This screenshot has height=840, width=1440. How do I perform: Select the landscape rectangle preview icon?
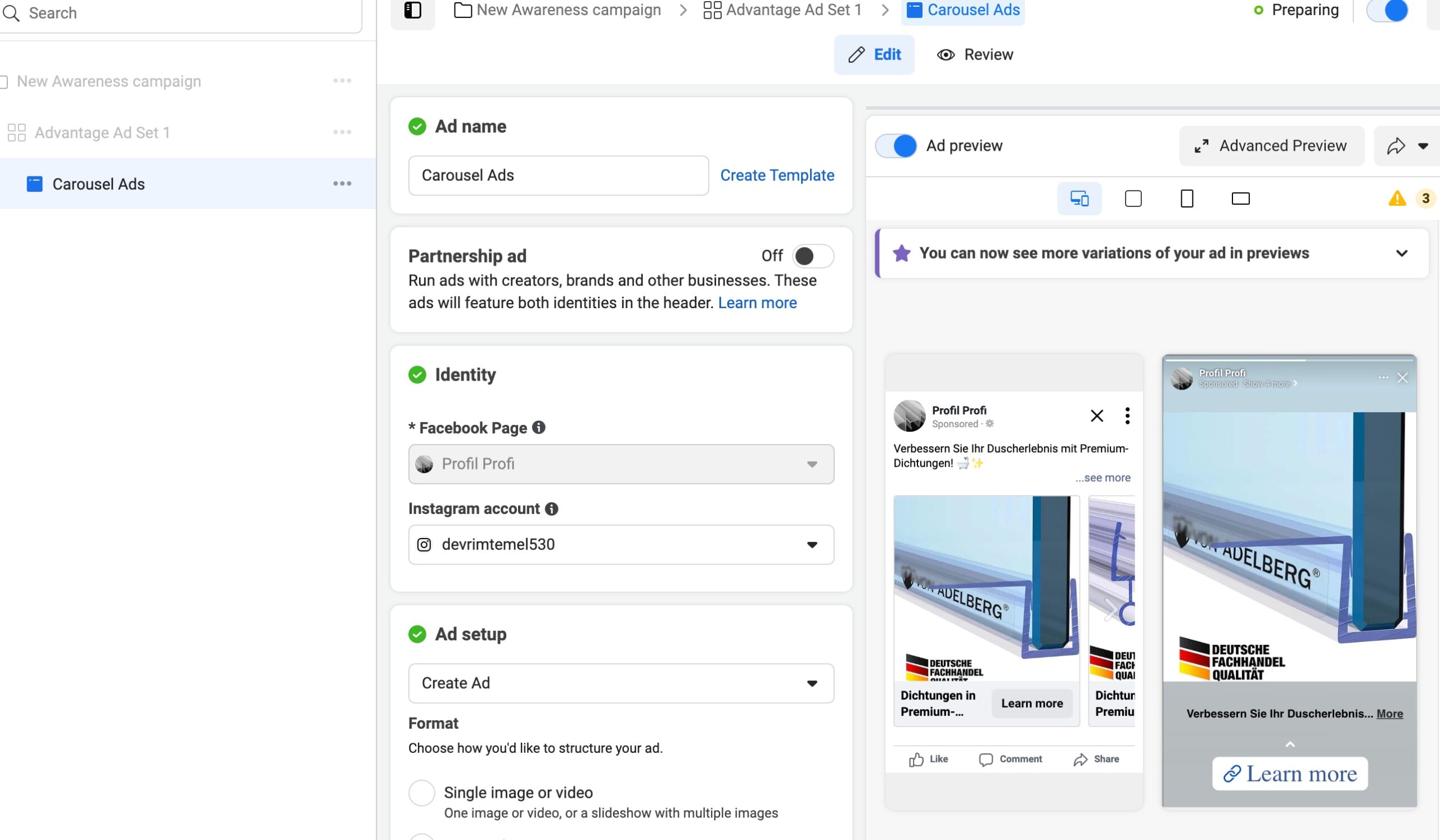tap(1240, 198)
